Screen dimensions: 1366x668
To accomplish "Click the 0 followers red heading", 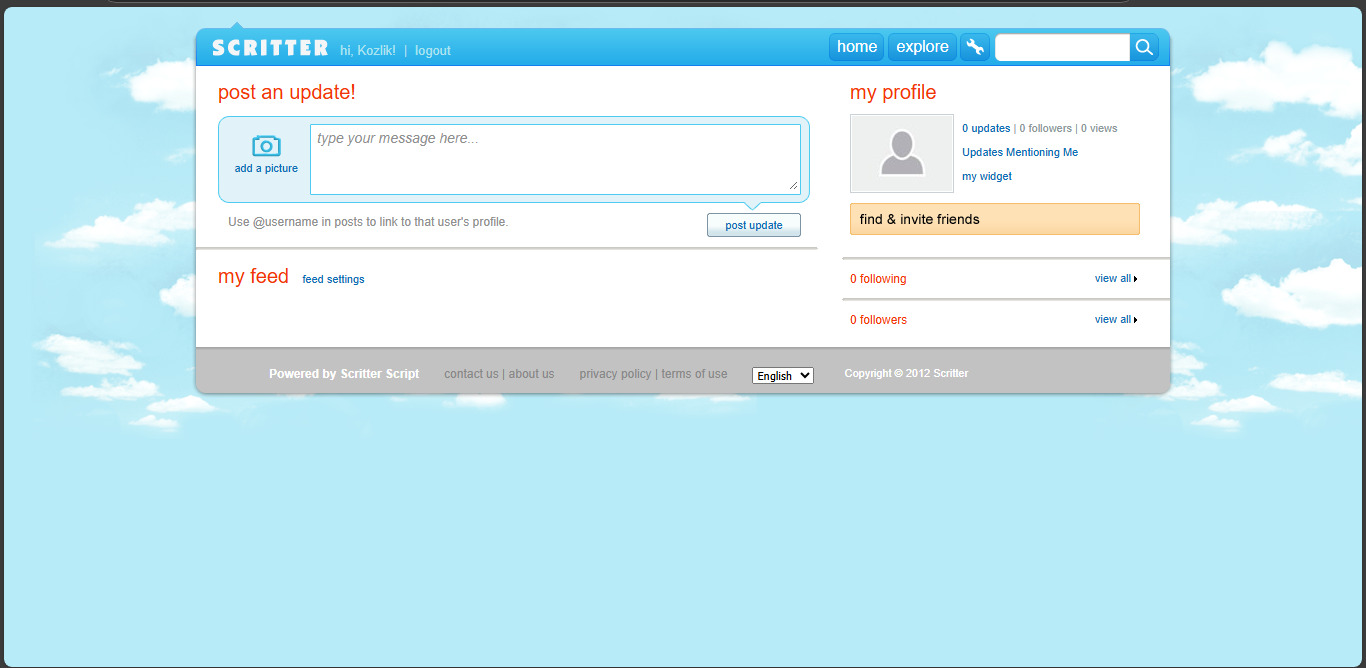I will 878,320.
